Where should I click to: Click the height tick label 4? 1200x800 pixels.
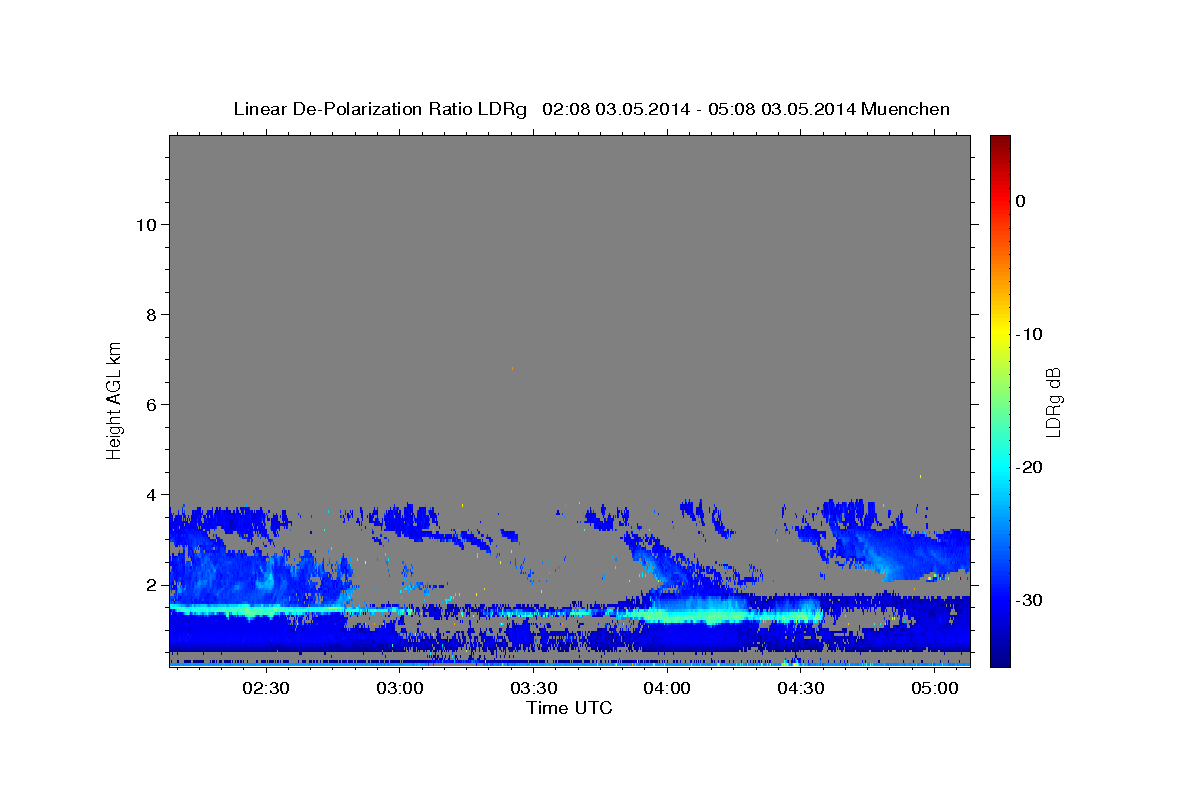[x=152, y=495]
